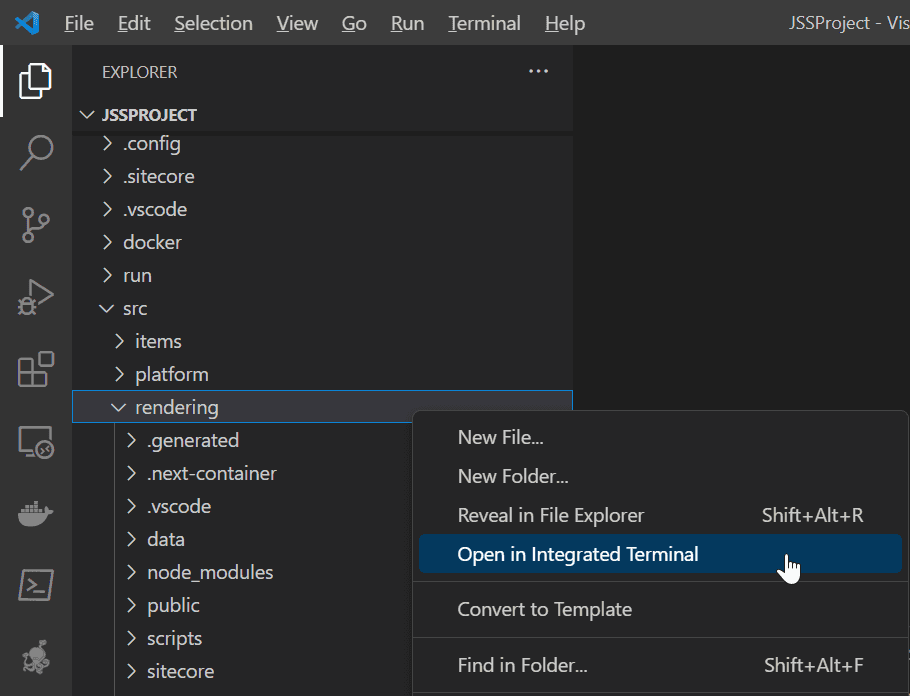Open the Explorer view in activity bar

[x=35, y=81]
